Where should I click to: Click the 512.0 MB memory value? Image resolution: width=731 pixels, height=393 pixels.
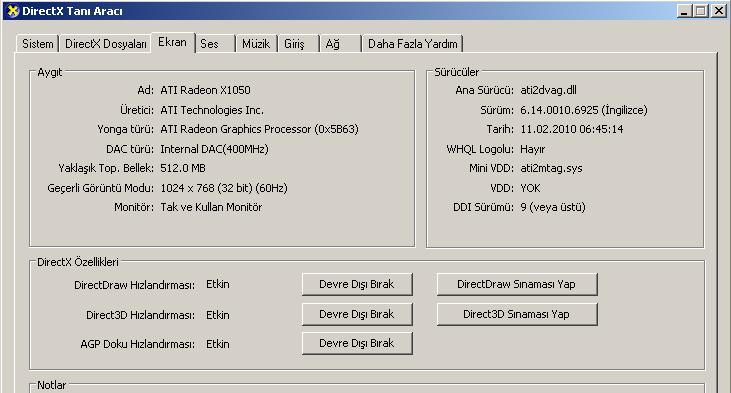tap(183, 168)
